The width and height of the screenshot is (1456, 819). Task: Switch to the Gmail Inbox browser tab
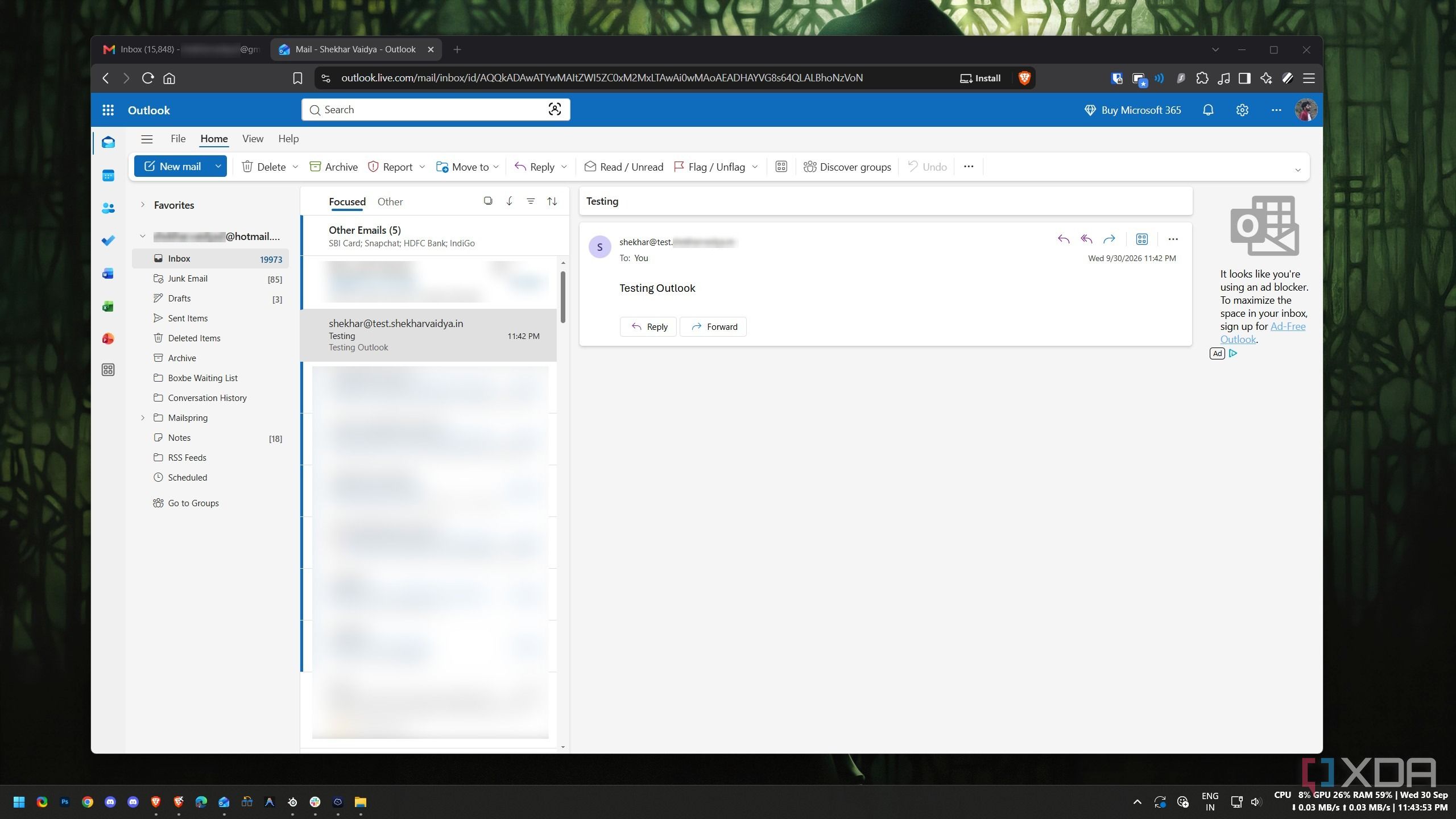point(181,49)
